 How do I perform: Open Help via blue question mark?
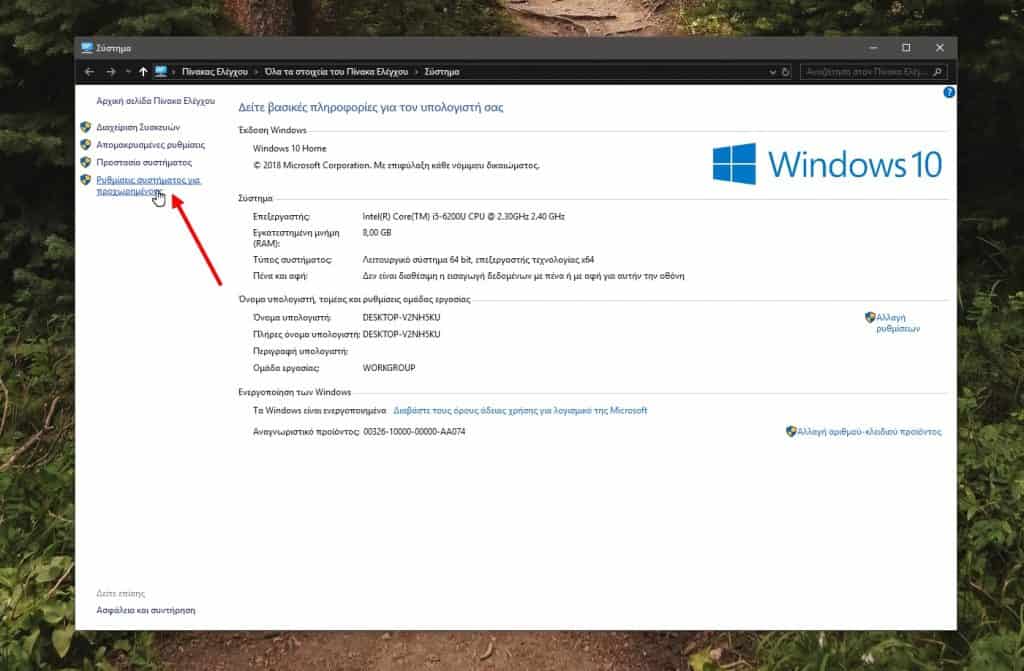[949, 92]
